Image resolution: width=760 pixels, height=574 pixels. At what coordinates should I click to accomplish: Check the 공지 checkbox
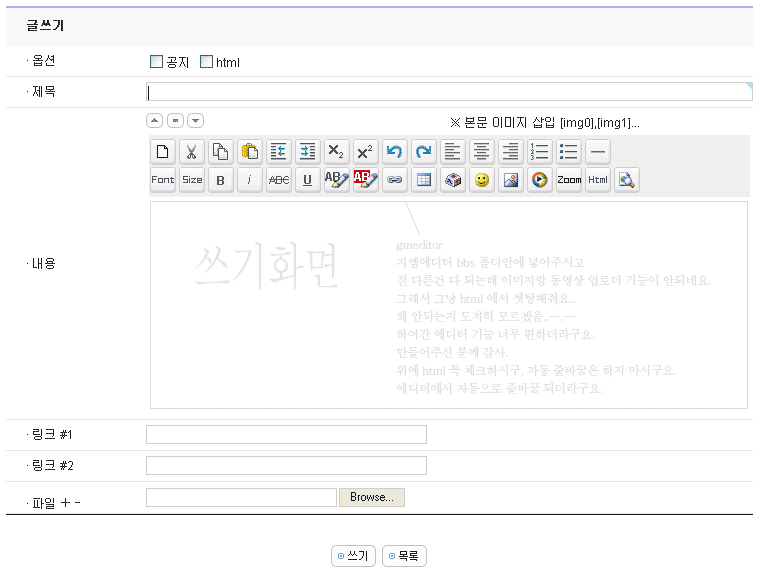point(156,62)
